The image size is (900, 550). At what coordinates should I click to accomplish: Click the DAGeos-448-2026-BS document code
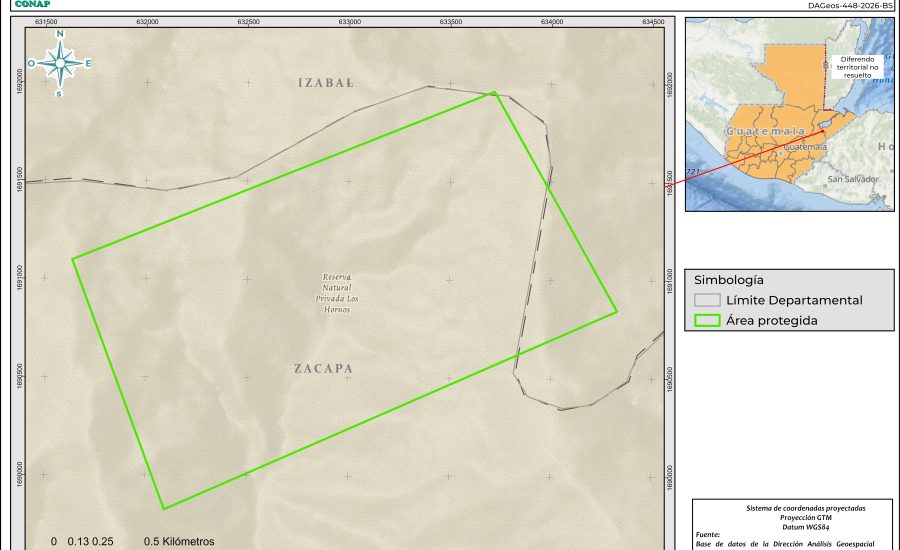pyautogui.click(x=850, y=5)
